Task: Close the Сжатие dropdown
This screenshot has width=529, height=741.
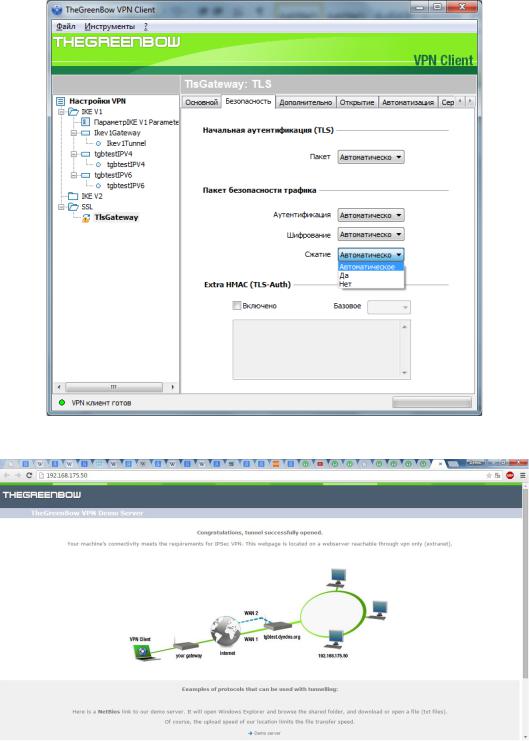Action: (371, 255)
